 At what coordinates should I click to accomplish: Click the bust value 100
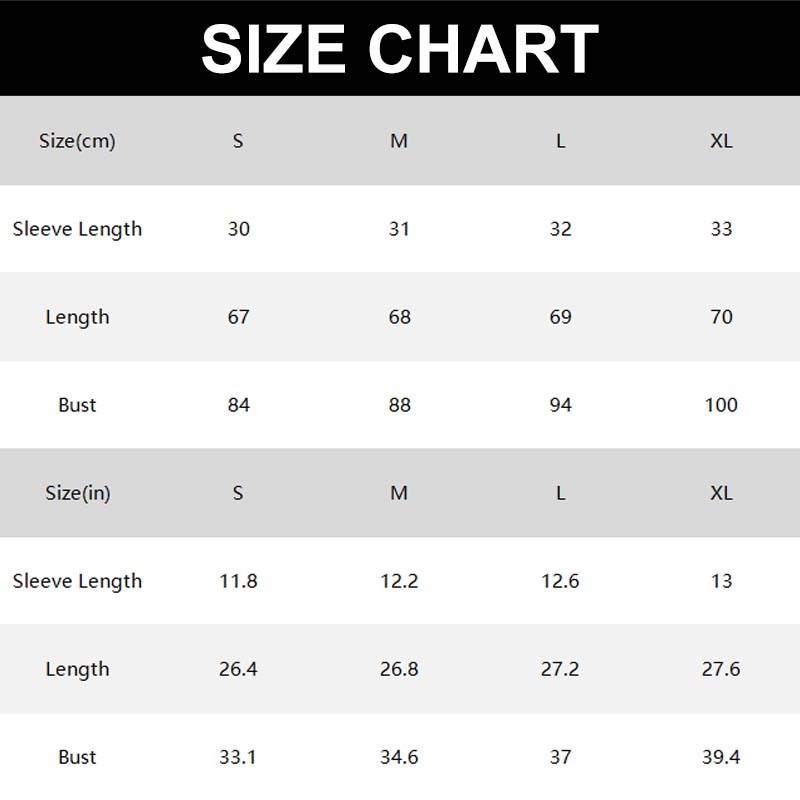(721, 405)
